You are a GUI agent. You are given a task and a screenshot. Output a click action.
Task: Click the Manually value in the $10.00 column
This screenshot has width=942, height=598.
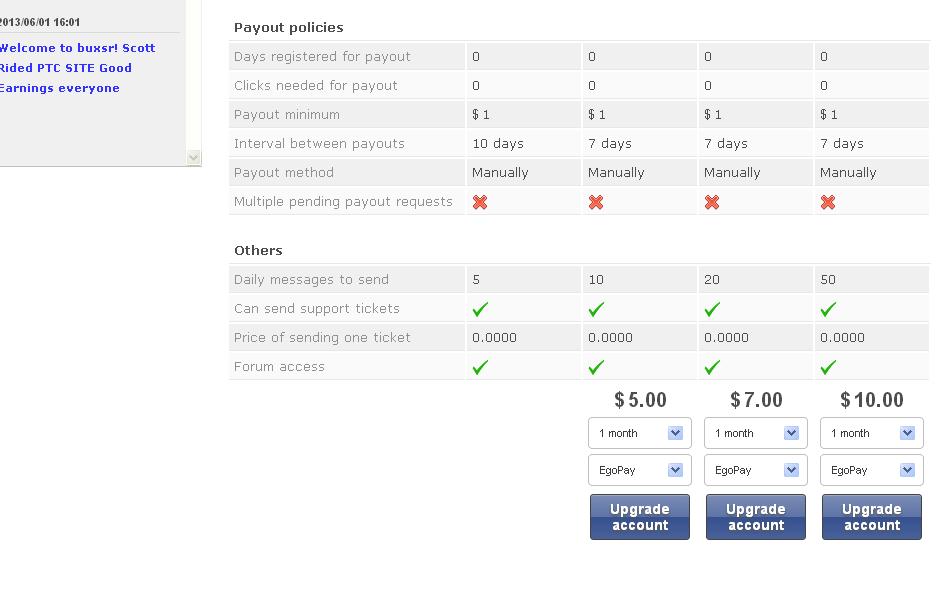(x=848, y=172)
